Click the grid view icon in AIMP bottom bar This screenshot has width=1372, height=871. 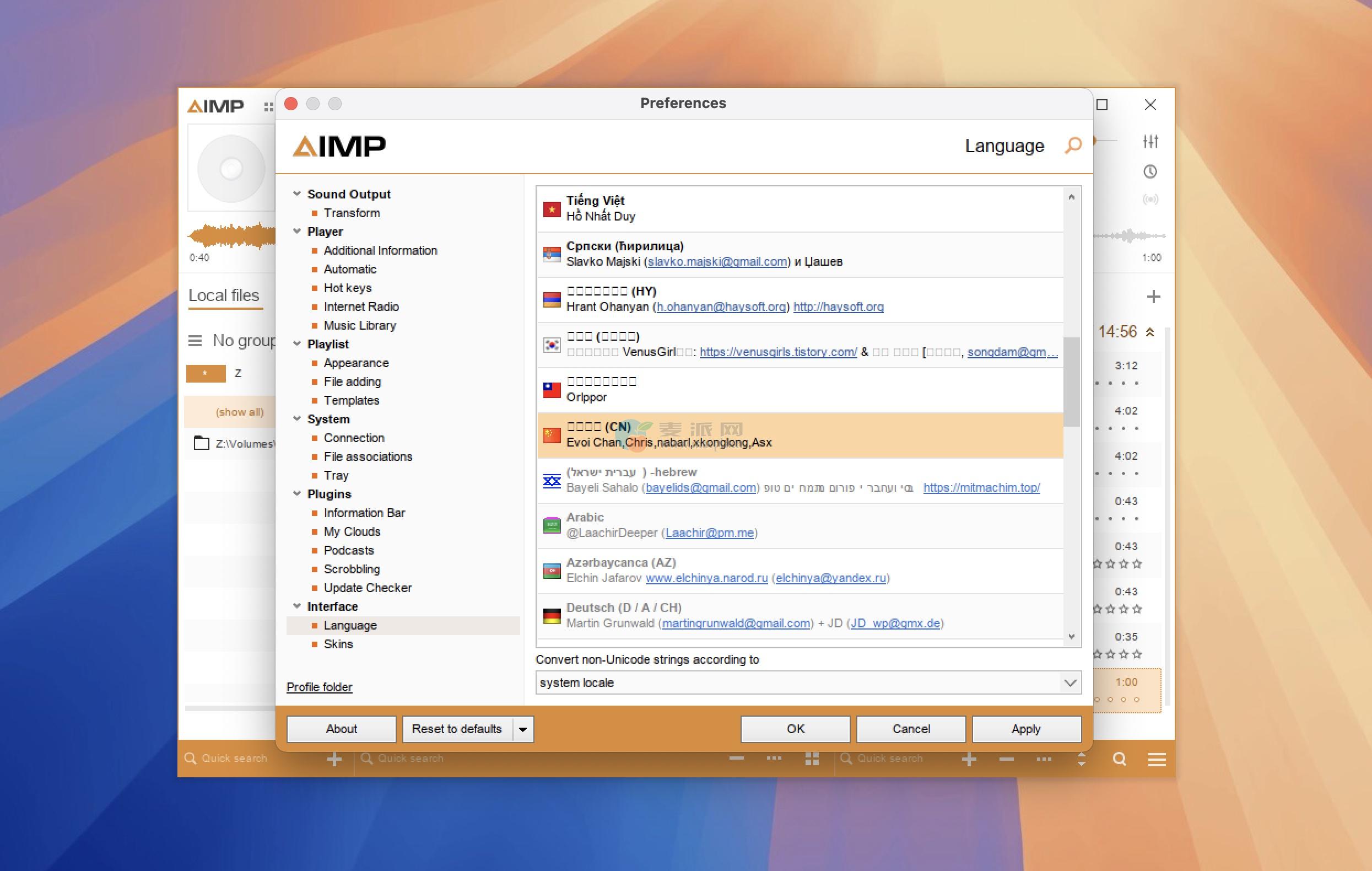tap(812, 759)
